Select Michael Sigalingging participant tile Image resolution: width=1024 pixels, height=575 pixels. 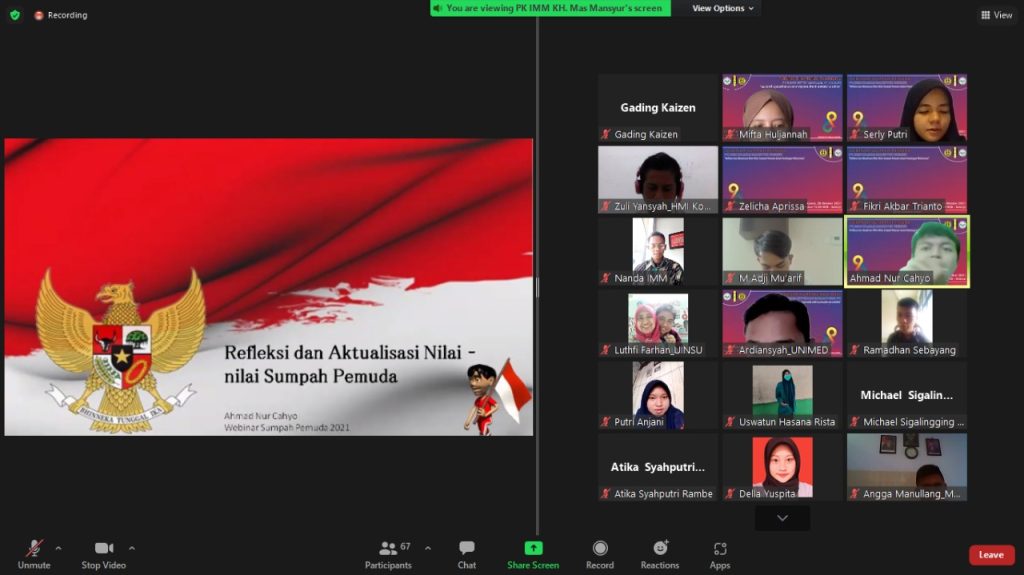(x=906, y=395)
